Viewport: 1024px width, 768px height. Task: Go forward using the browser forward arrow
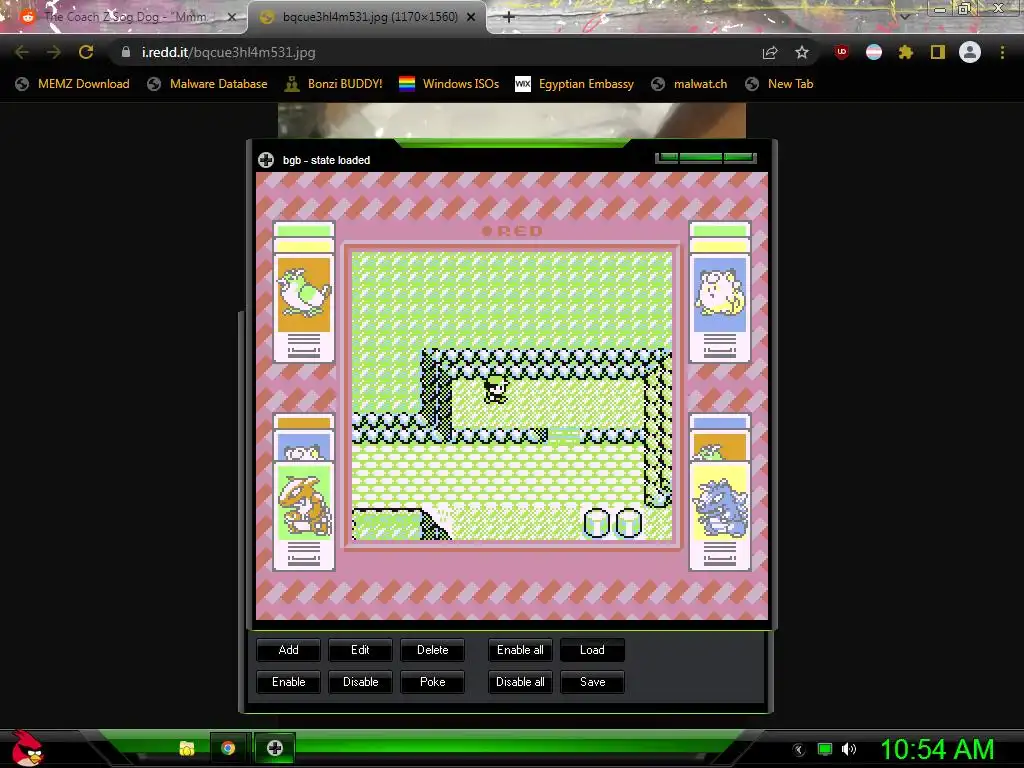(x=54, y=52)
